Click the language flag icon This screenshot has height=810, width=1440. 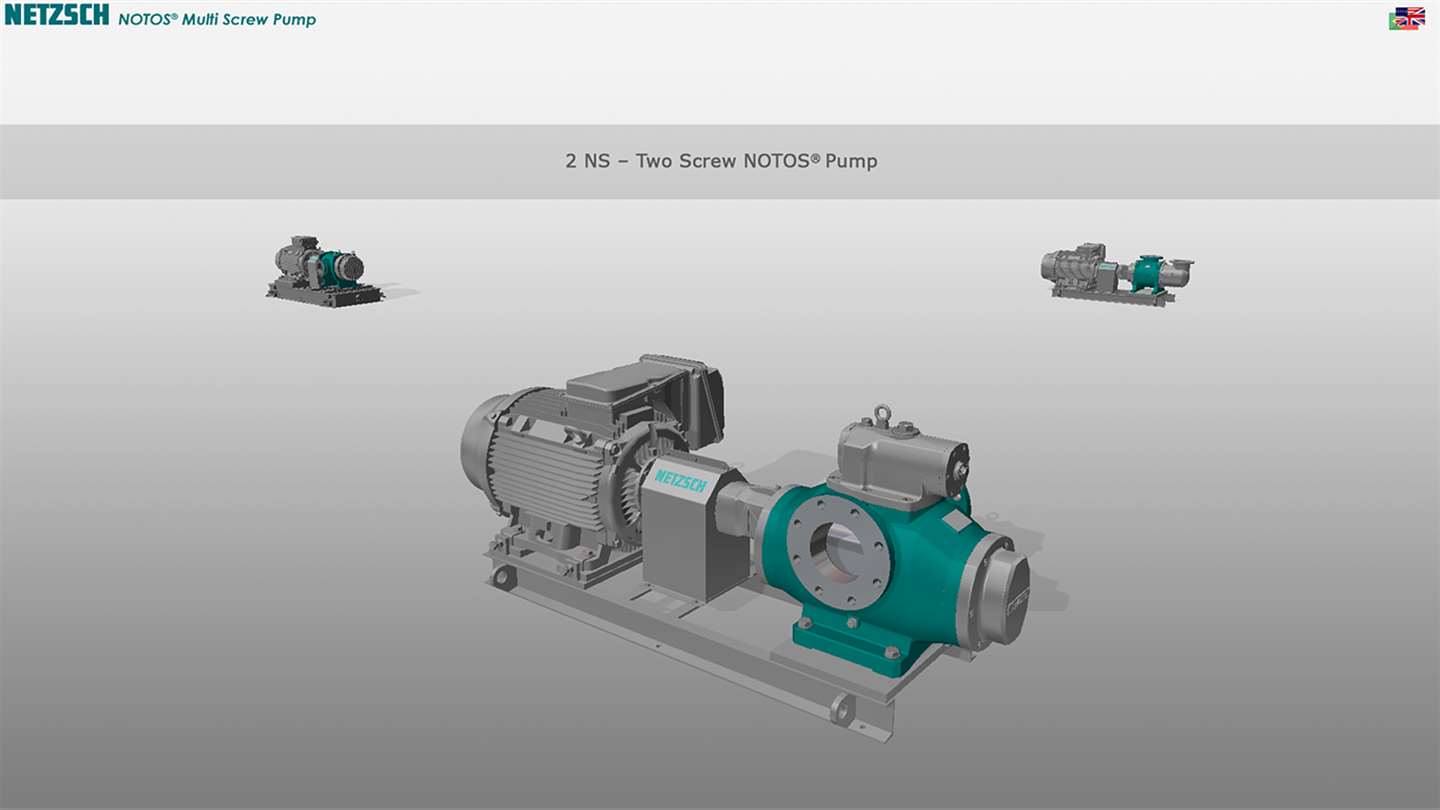(1407, 18)
